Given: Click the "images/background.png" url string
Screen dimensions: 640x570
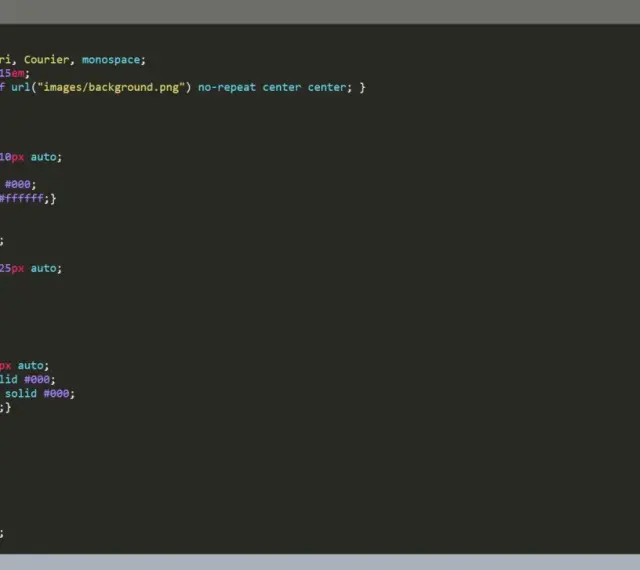Looking at the screenshot, I should pos(111,87).
